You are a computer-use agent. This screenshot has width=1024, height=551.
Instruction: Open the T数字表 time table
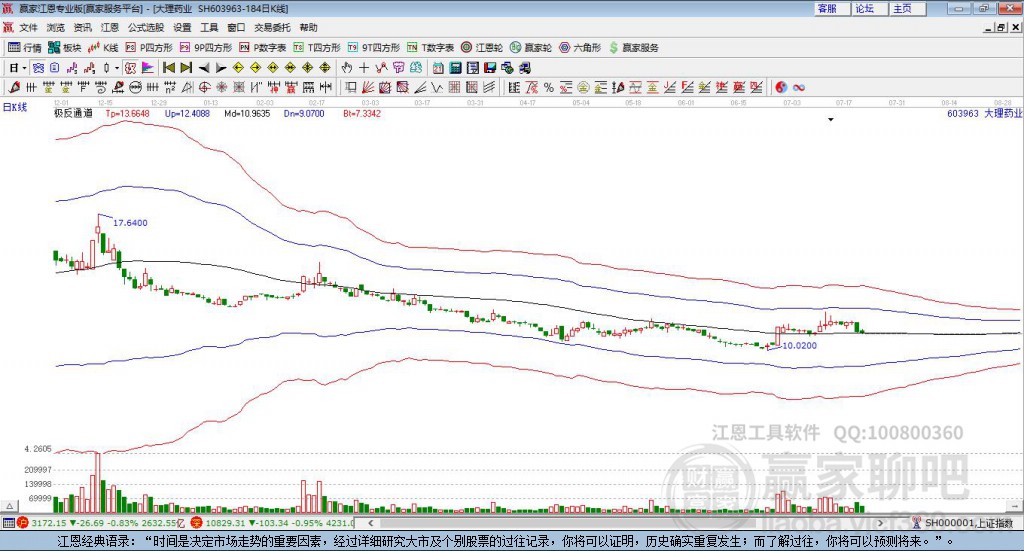[430, 48]
